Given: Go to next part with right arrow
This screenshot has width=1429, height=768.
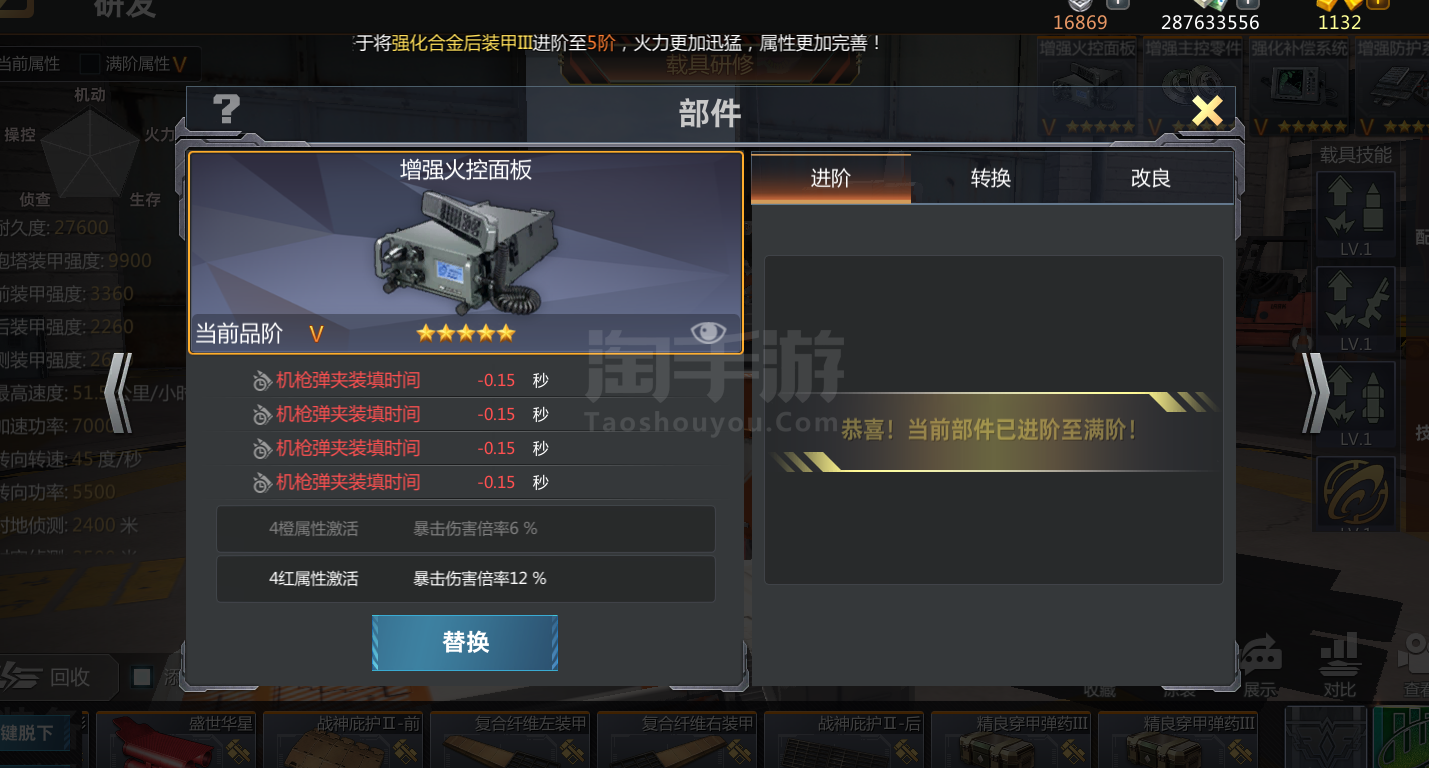Looking at the screenshot, I should [x=1315, y=393].
